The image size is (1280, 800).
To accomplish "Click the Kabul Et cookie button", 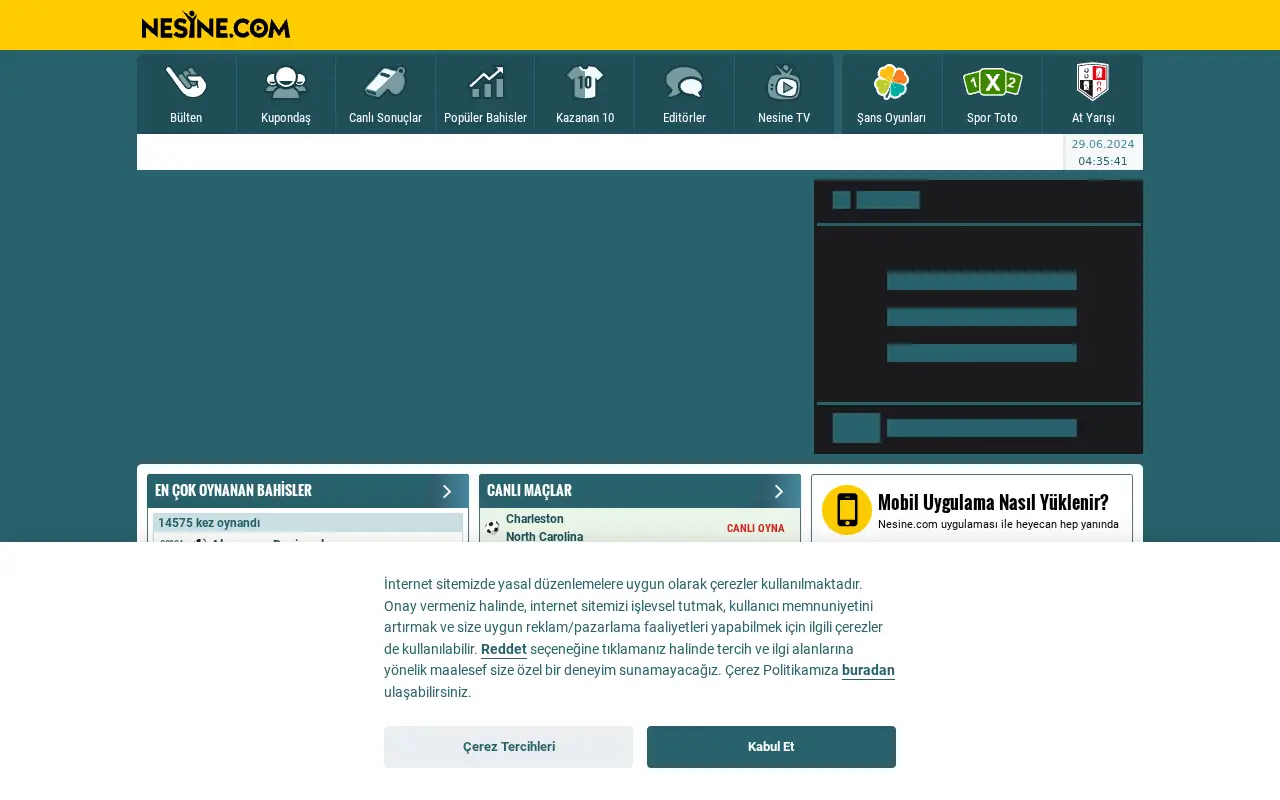I will tap(771, 747).
